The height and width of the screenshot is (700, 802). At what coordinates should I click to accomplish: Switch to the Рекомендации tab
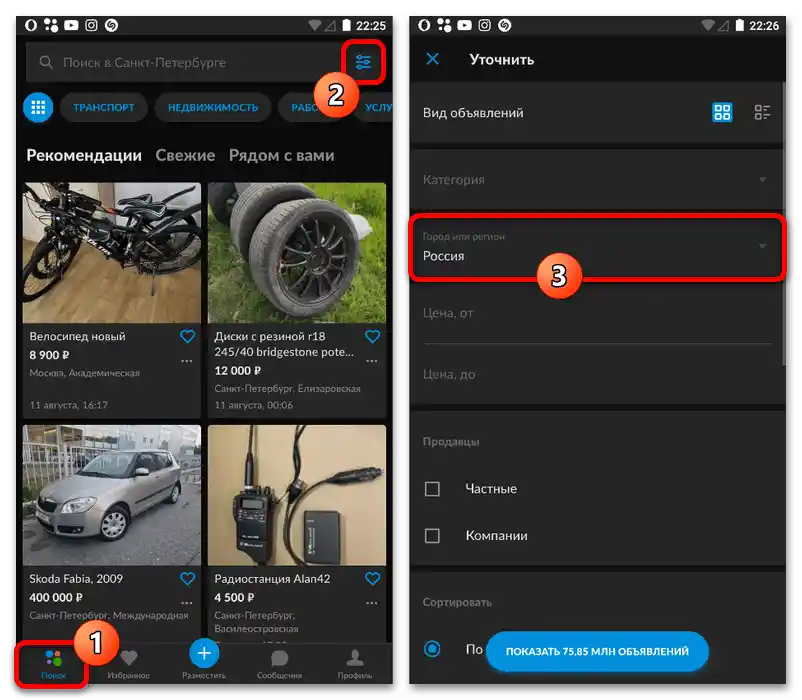click(x=84, y=155)
